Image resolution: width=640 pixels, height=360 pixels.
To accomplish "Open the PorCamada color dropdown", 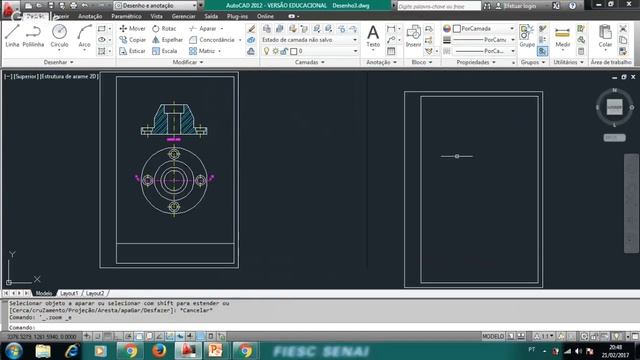I will (x=484, y=29).
